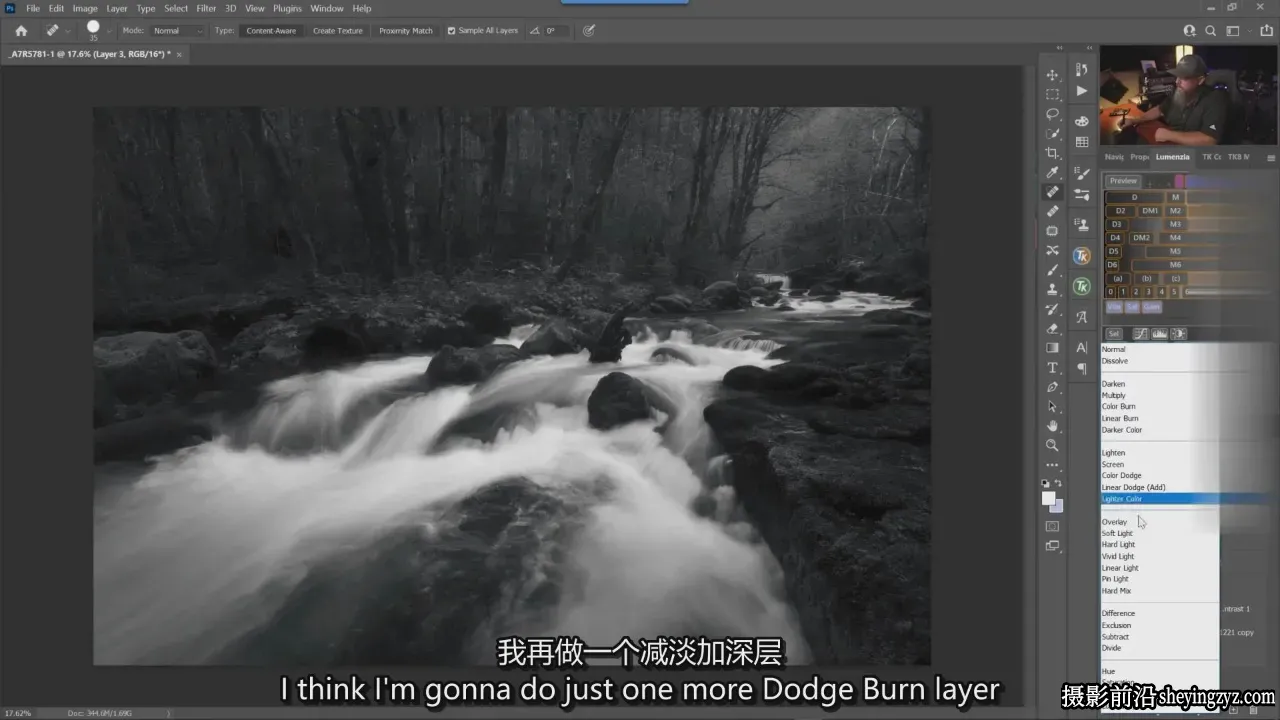Image resolution: width=1280 pixels, height=720 pixels.
Task: Choose the Crop tool
Action: coord(1052,153)
